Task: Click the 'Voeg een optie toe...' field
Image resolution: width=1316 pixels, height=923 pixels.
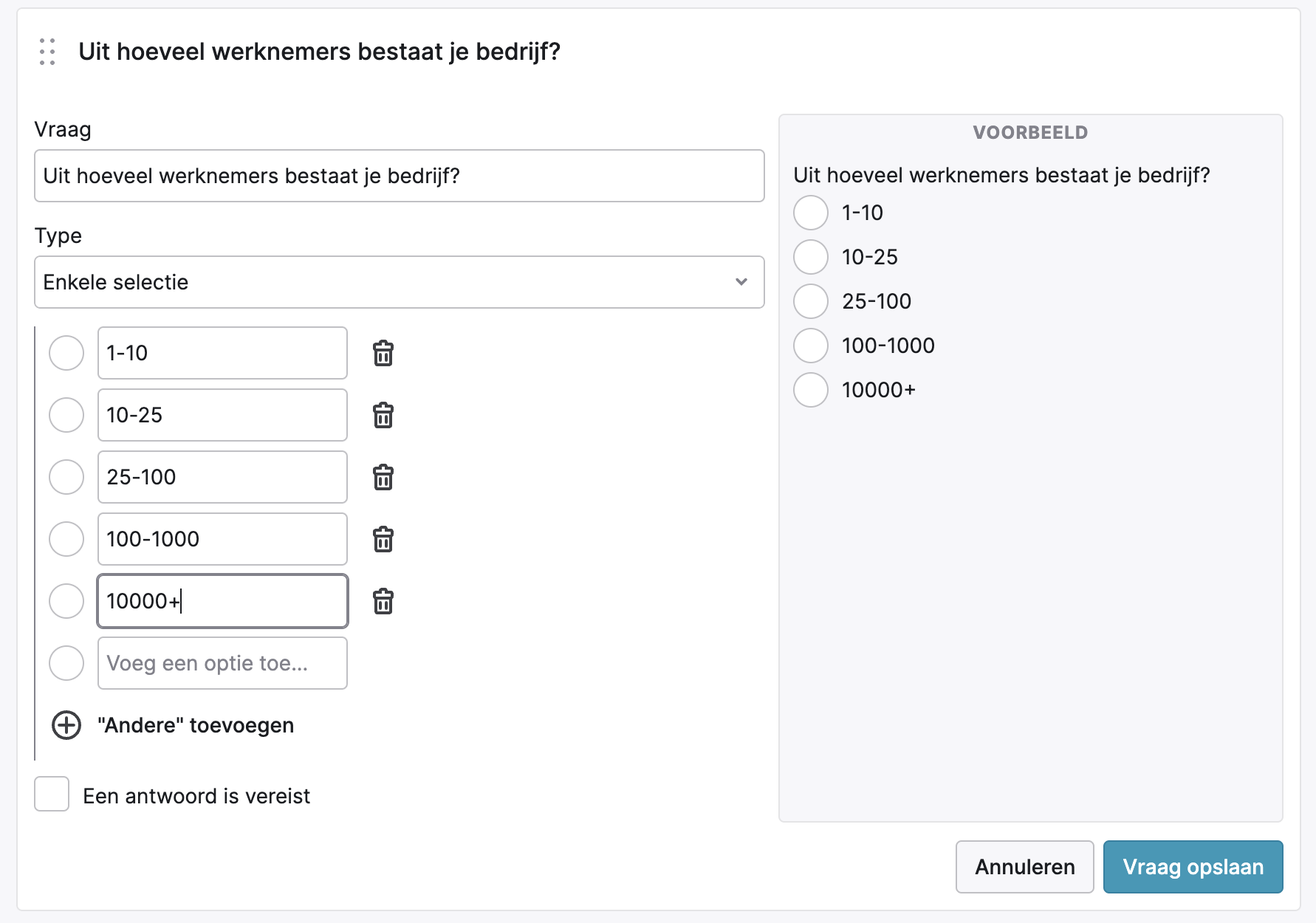Action: pyautogui.click(x=222, y=663)
